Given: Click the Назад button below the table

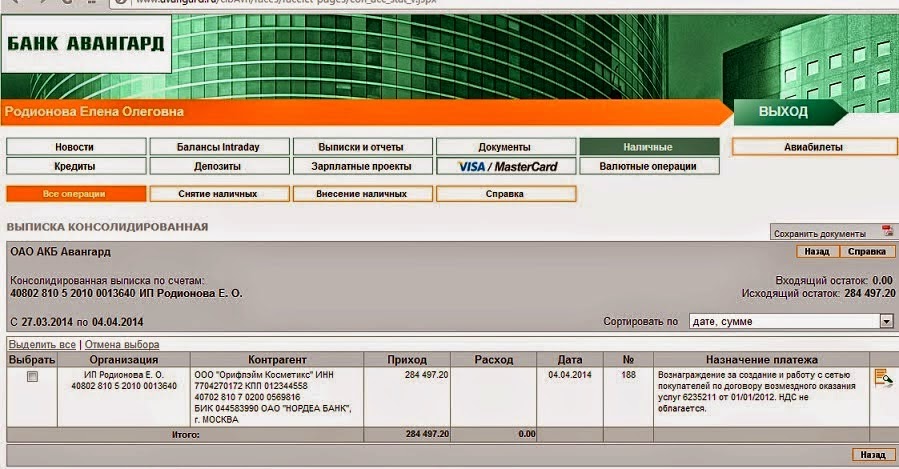Looking at the screenshot, I should pos(873,455).
